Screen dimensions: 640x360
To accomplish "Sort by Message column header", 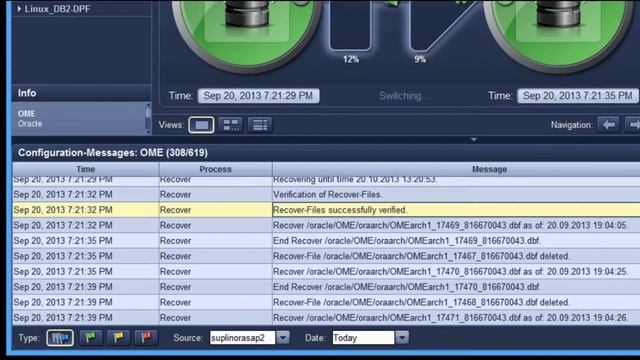I will coord(456,169).
